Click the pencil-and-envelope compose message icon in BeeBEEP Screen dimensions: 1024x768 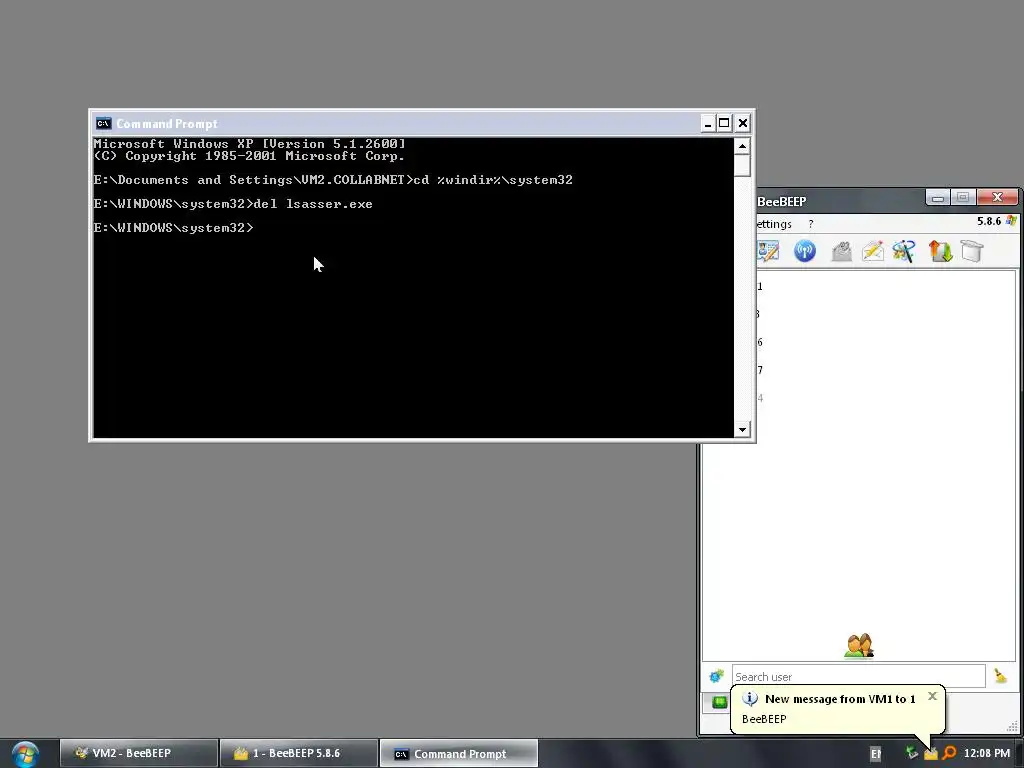pyautogui.click(x=873, y=251)
